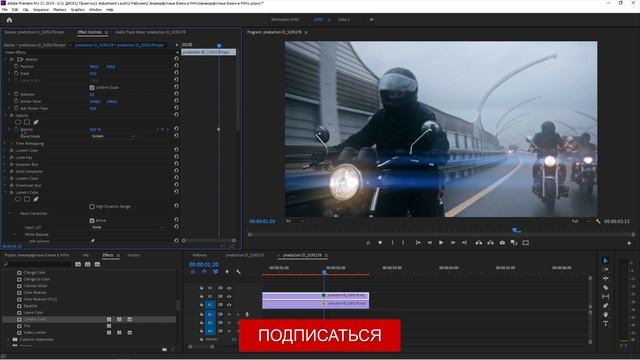Image resolution: width=640 pixels, height=360 pixels.
Task: Select the Slip tool
Action: tap(606, 296)
